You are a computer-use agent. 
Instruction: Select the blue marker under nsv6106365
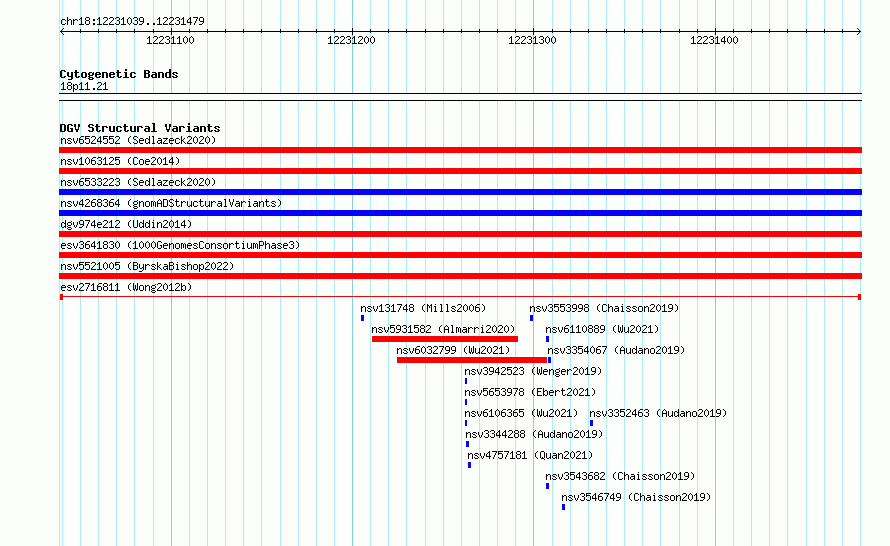466,423
